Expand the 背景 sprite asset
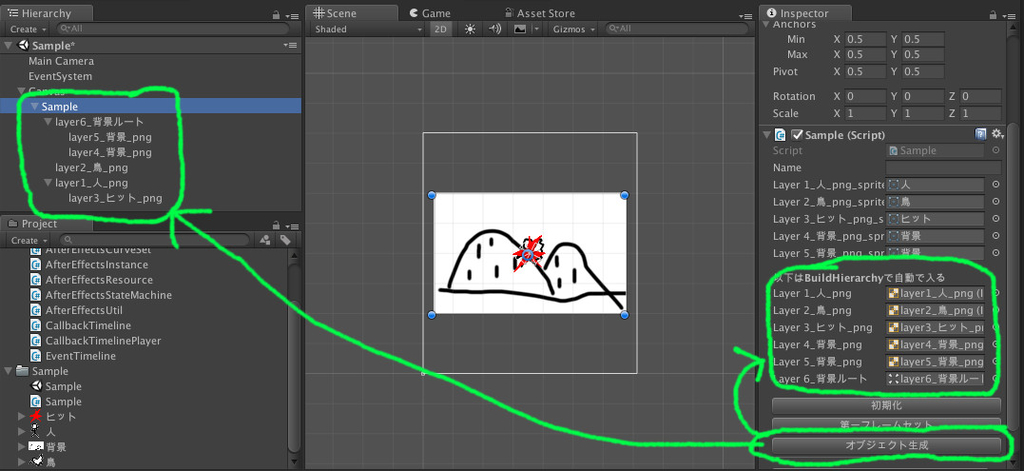 coord(22,447)
